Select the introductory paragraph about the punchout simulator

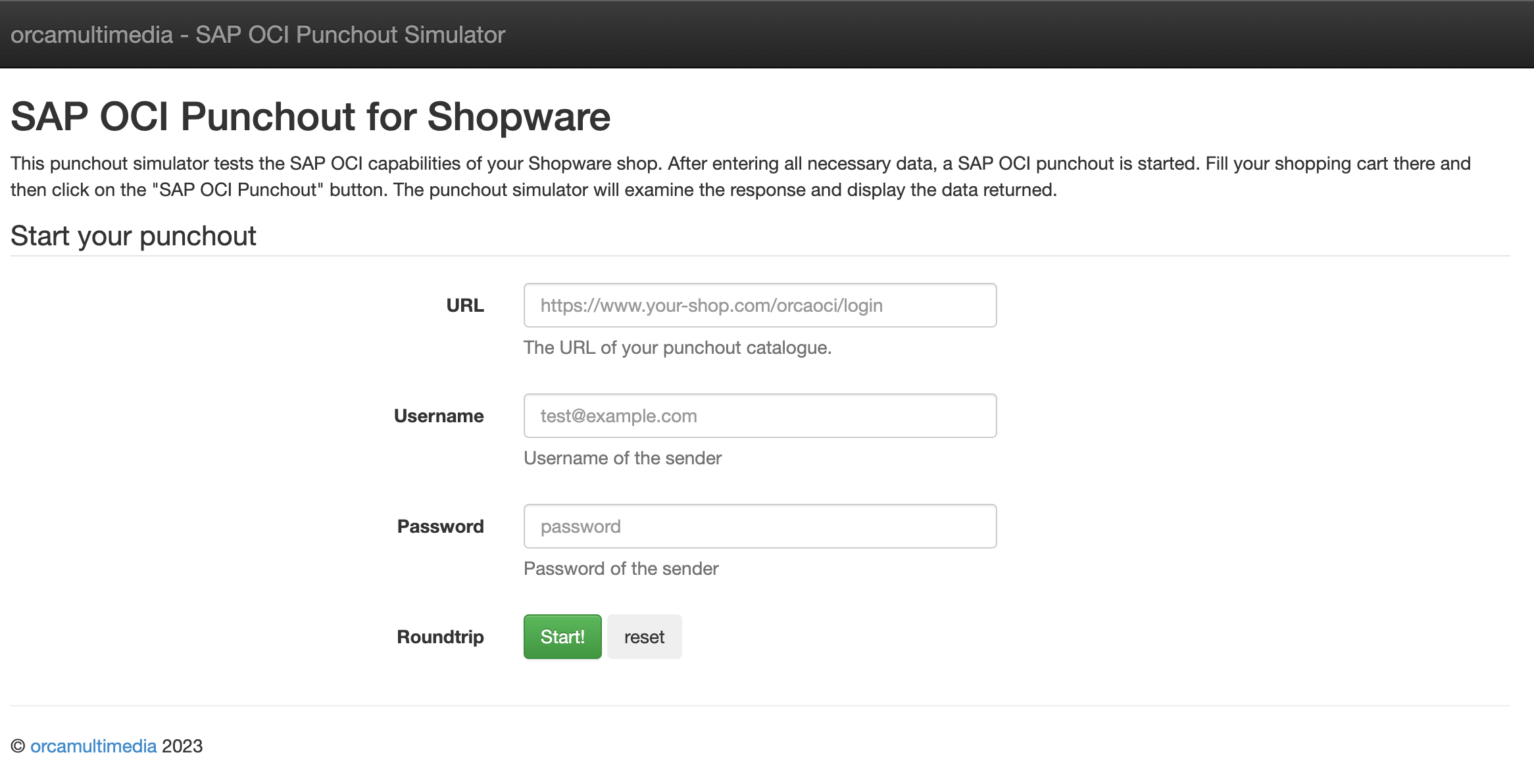741,176
